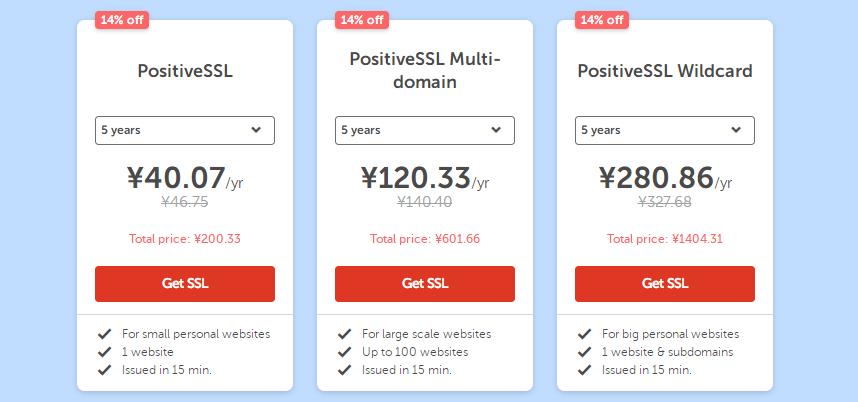Image resolution: width=858 pixels, height=402 pixels.
Task: Get SSL for PositiveSSL Multi-domain
Action: (425, 283)
